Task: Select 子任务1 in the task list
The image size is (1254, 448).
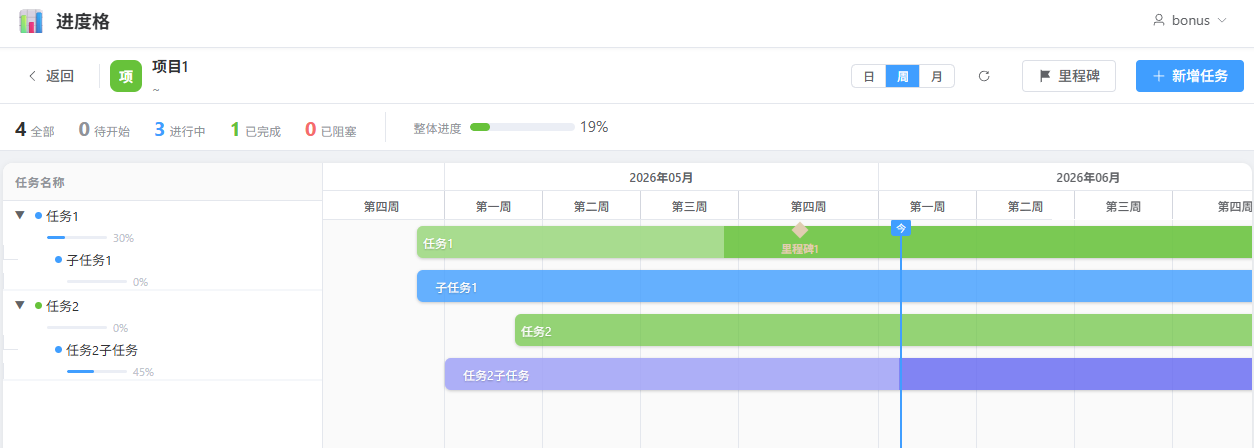Action: 89,260
